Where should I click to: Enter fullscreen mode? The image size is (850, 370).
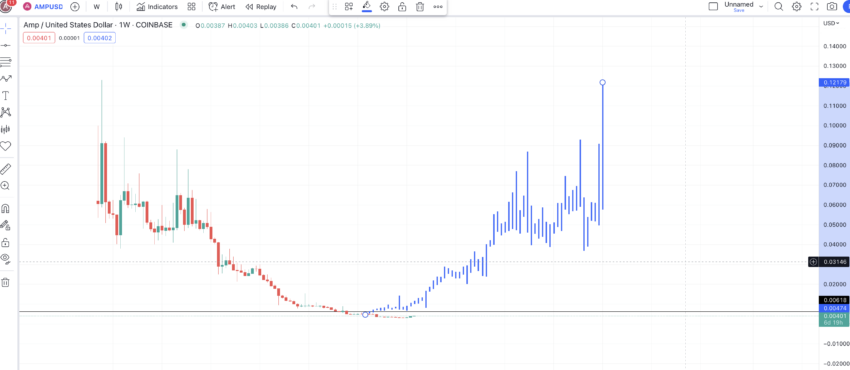pos(814,7)
